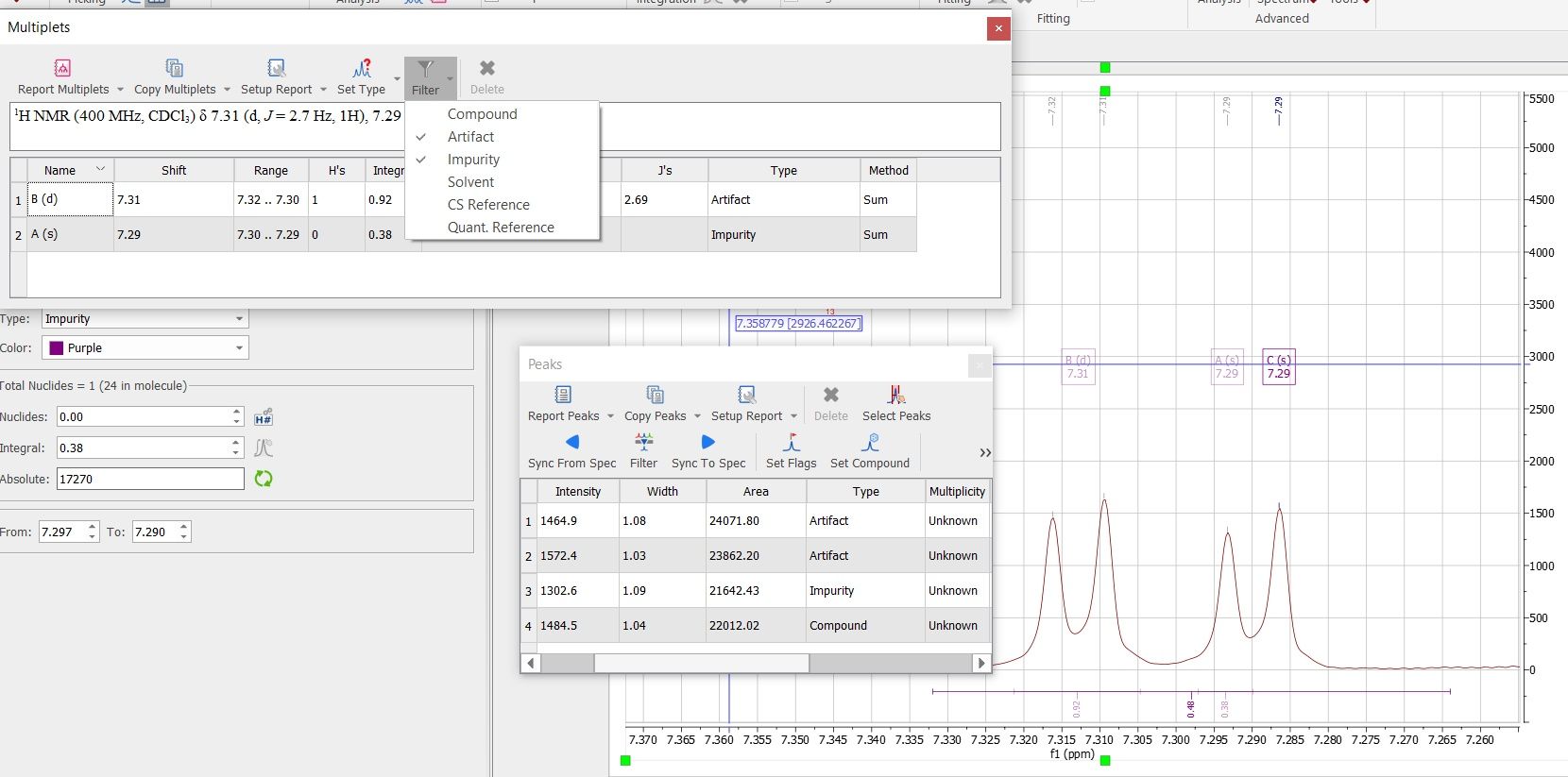1568x777 pixels.
Task: Uncheck the Artifact filter option
Action: 470,137
